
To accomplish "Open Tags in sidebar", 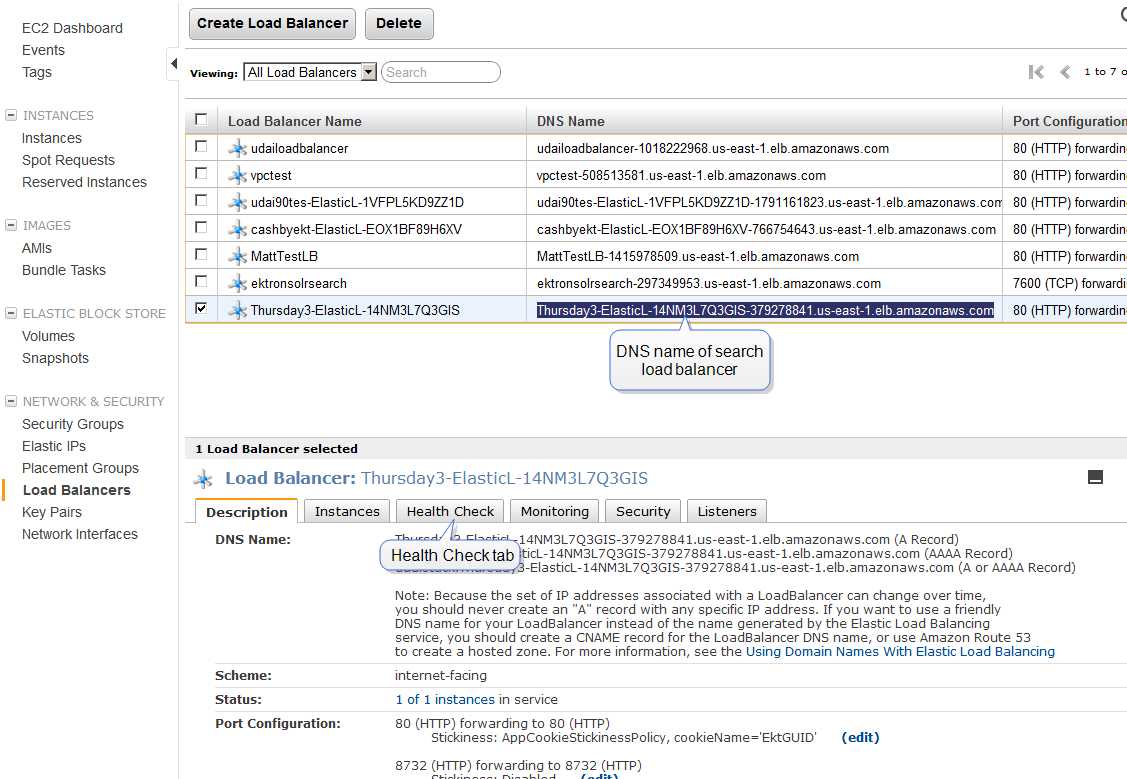I will tap(37, 72).
